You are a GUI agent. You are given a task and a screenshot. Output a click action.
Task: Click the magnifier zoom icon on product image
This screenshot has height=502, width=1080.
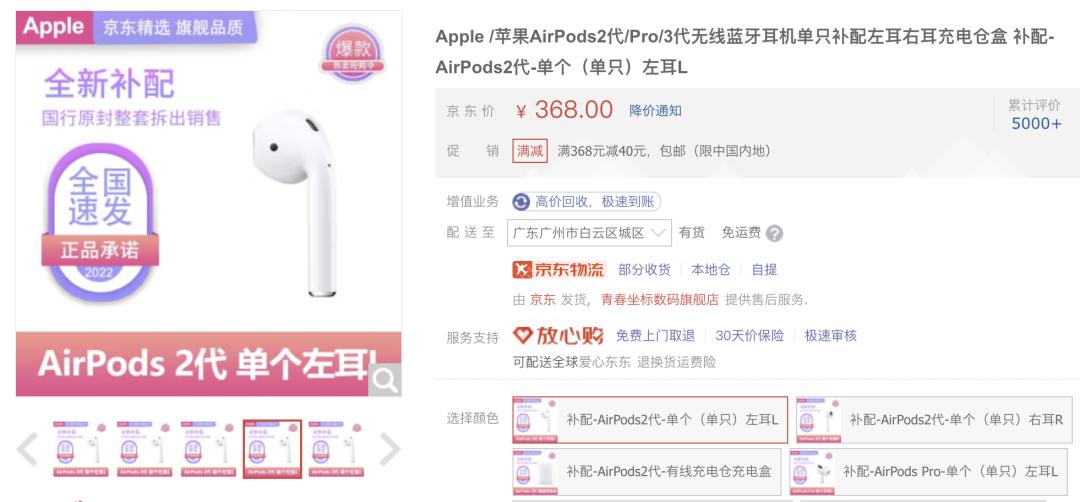384,379
